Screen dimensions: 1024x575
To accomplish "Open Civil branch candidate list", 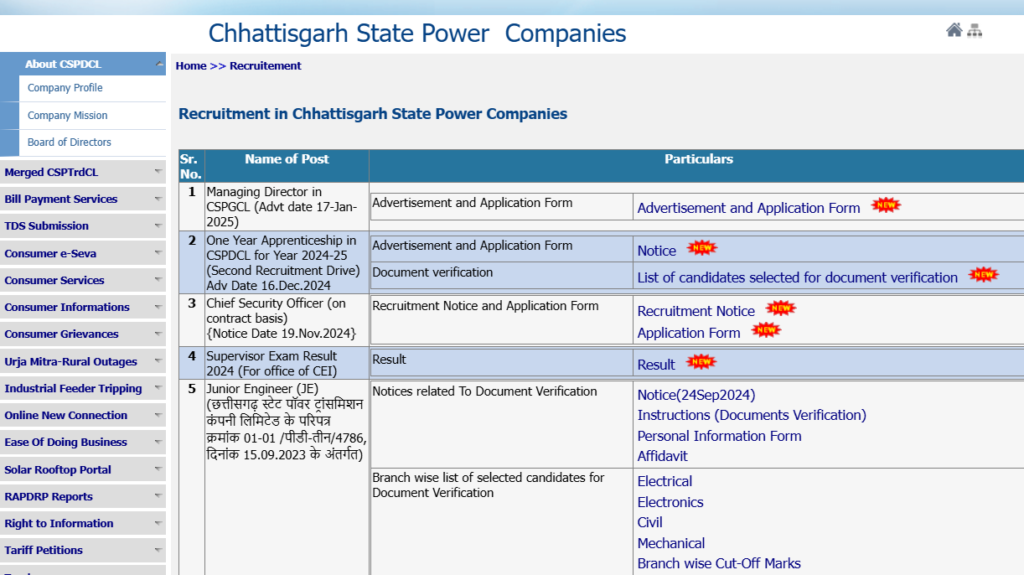I will click(650, 522).
